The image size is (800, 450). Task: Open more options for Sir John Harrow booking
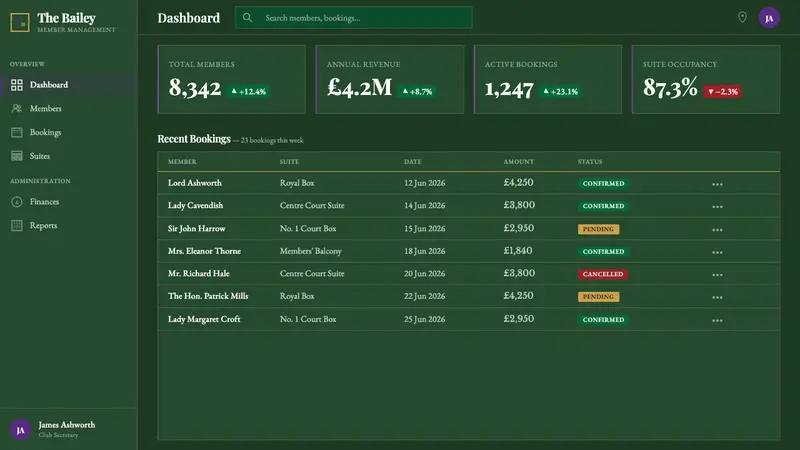[717, 230]
